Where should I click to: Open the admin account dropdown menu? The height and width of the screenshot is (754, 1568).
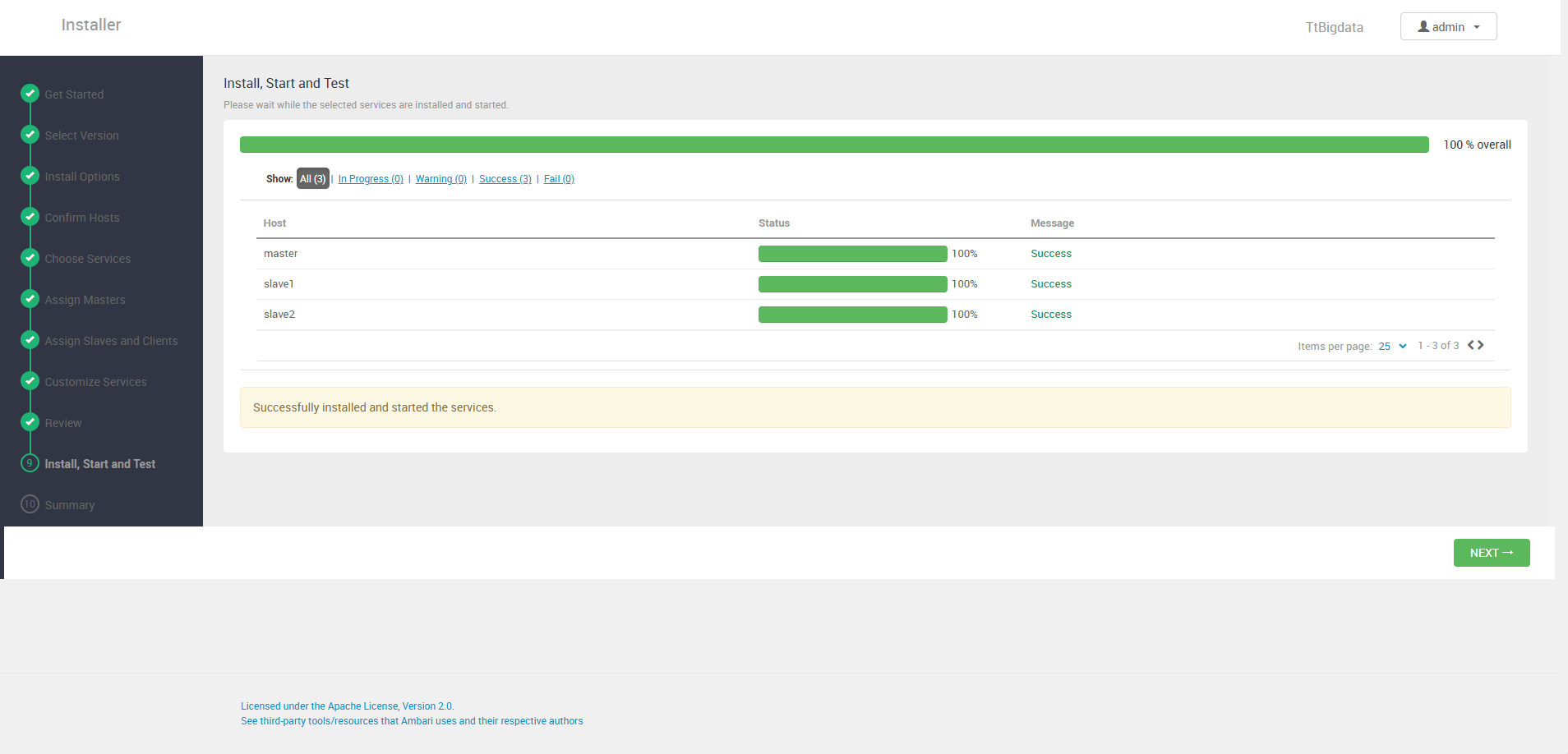pos(1447,26)
